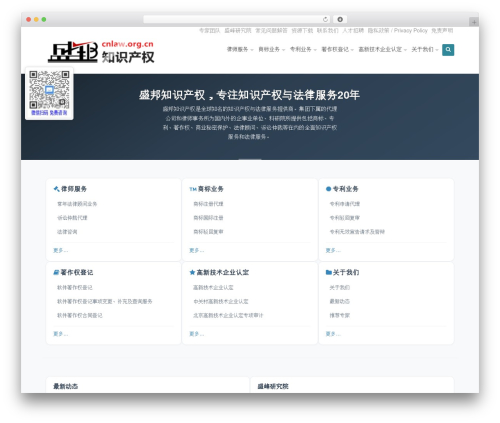Viewport: 500px width, 423px height.
Task: Open 常见问题解答 in the top menu
Action: (x=271, y=31)
